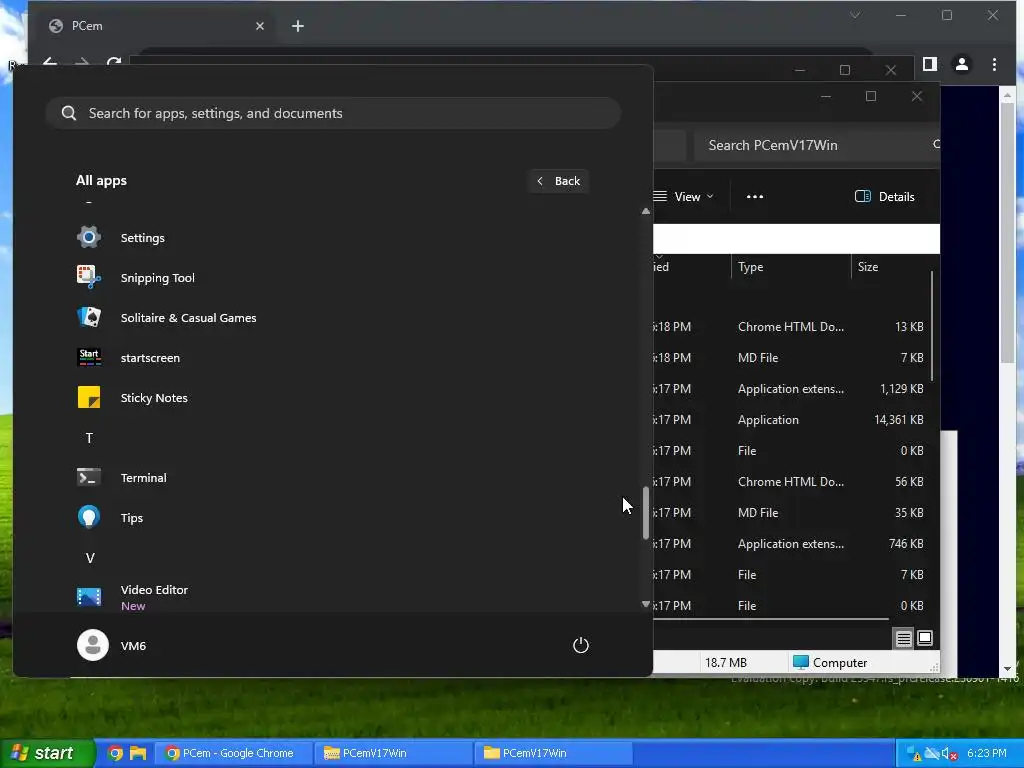
Task: Click the 6:23 PM taskbar clock
Action: (987, 754)
